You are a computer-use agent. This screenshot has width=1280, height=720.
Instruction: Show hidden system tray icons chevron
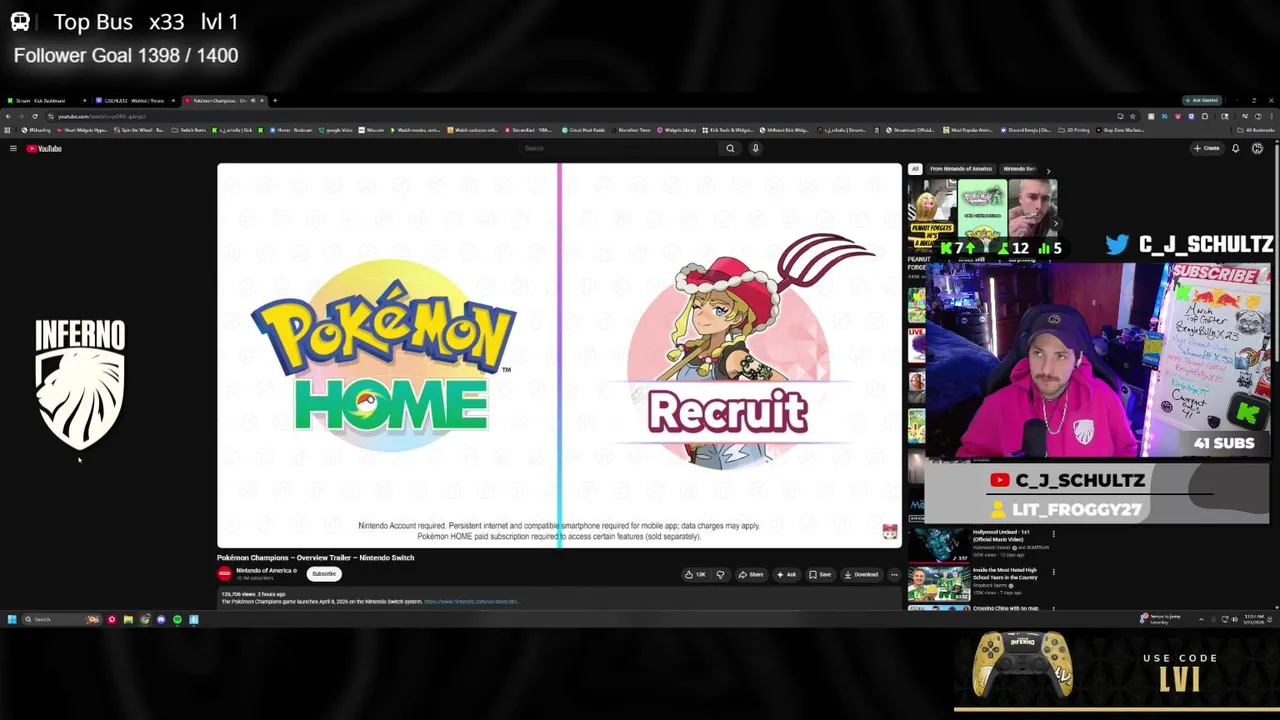[1201, 620]
